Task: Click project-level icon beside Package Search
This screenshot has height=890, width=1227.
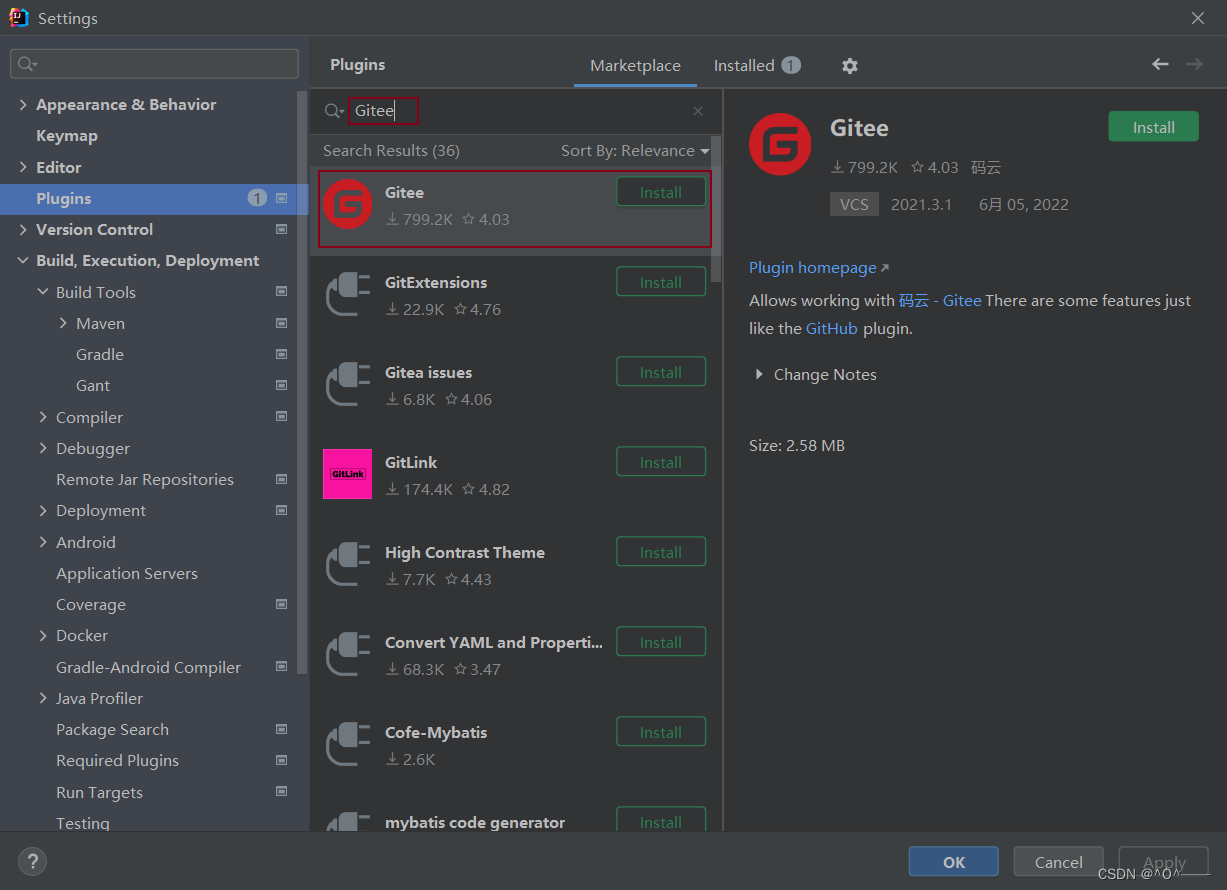Action: [281, 730]
